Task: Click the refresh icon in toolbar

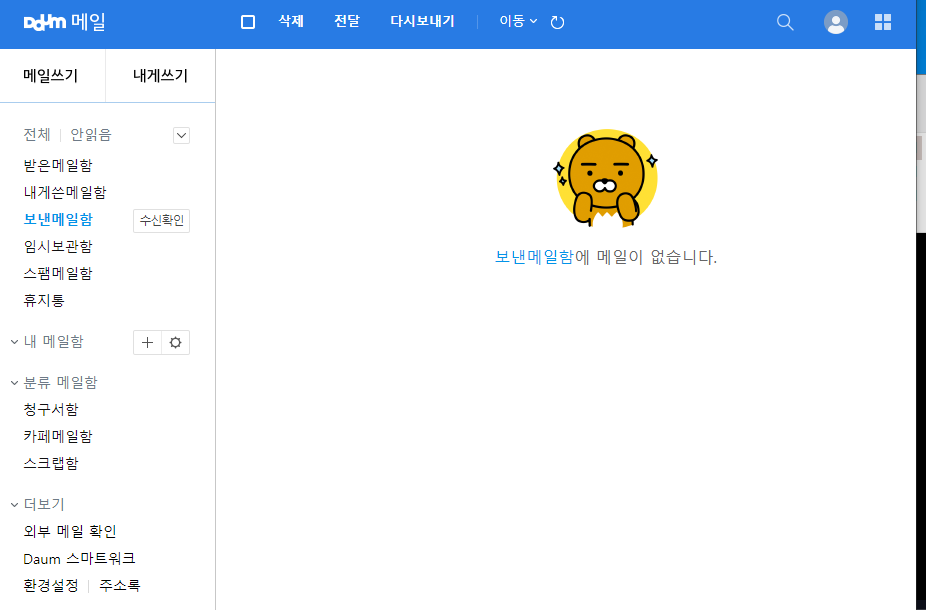Action: click(x=557, y=22)
